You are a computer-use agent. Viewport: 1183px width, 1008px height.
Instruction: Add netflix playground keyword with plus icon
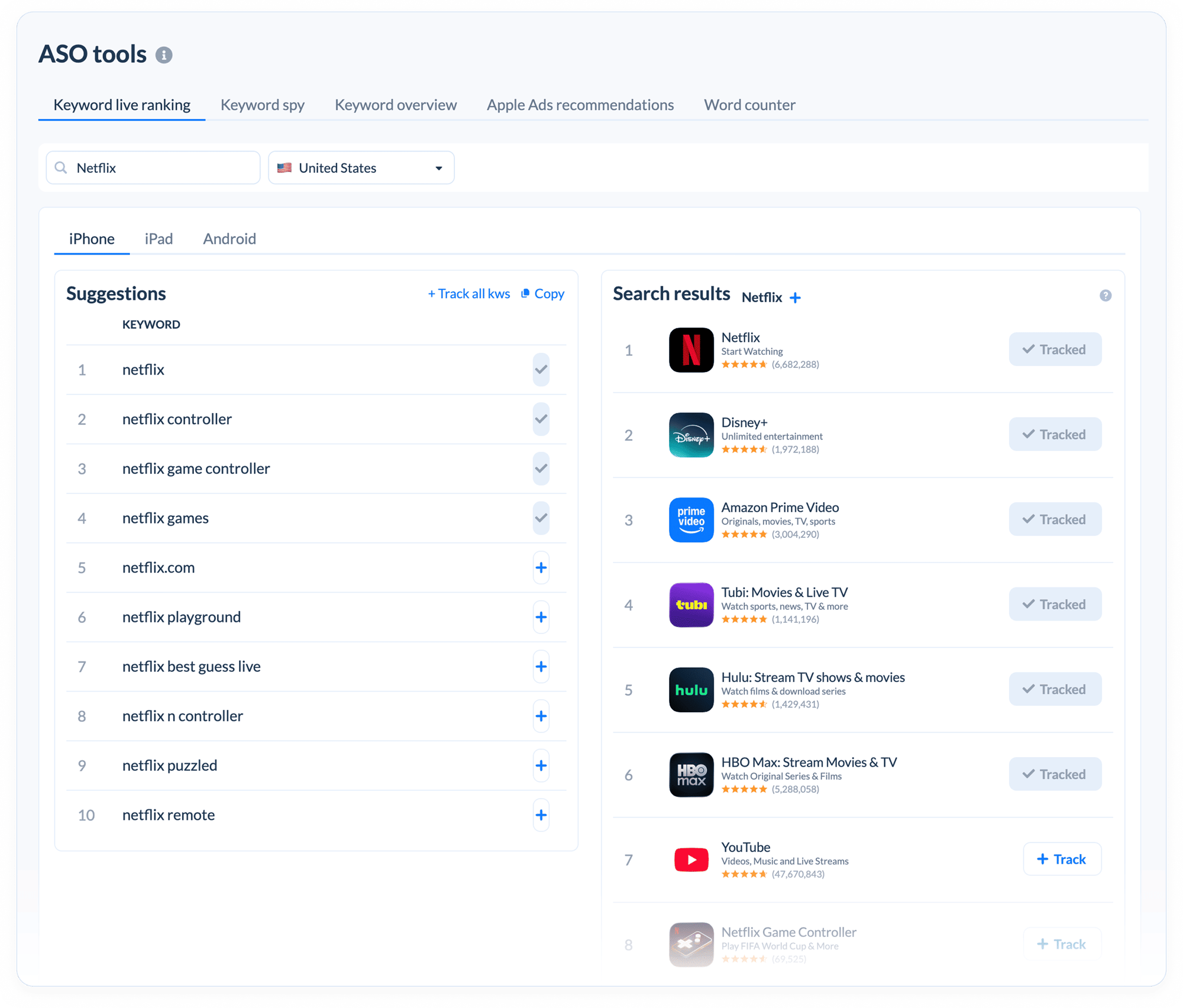[x=541, y=617]
